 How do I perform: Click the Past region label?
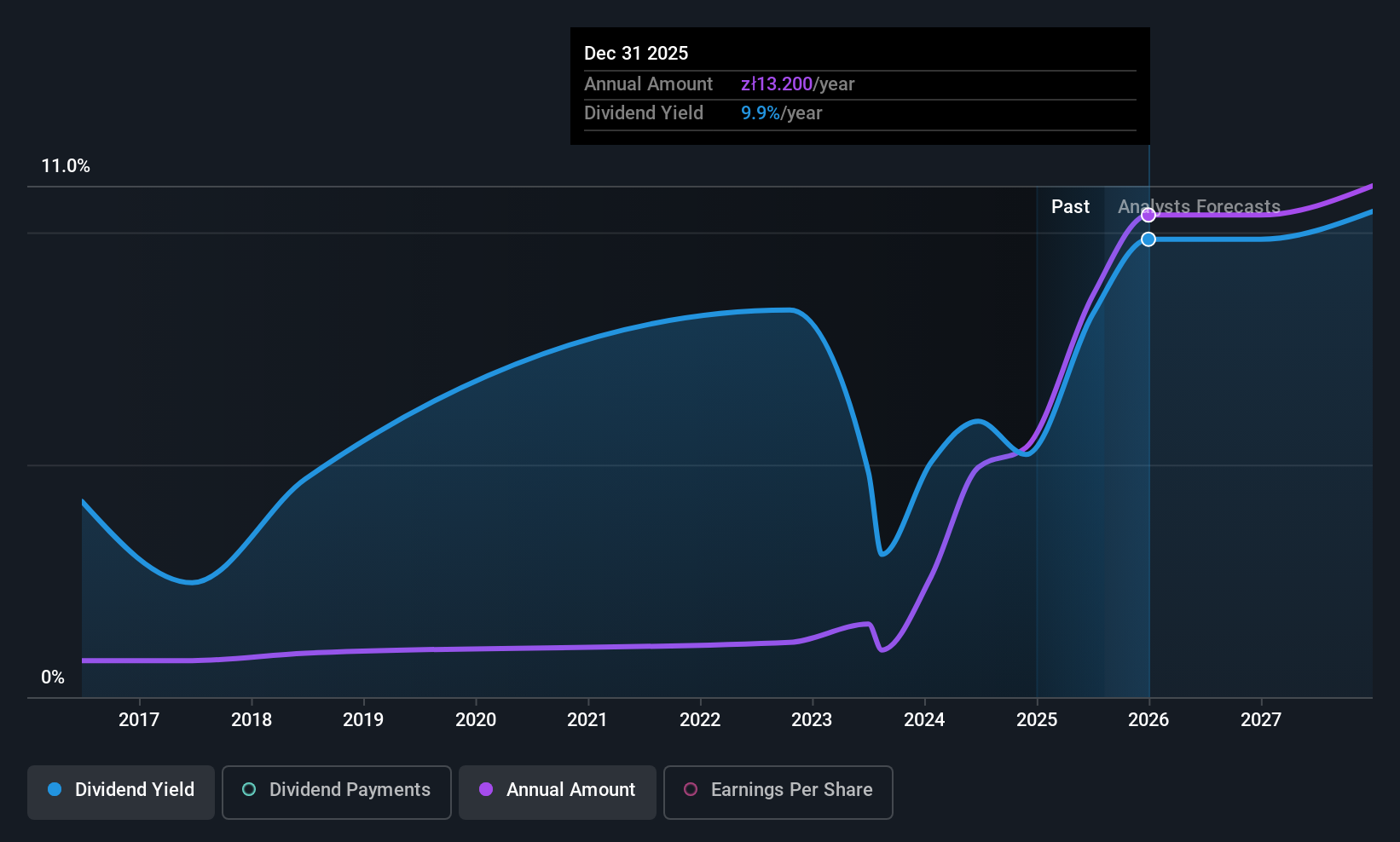click(1070, 207)
